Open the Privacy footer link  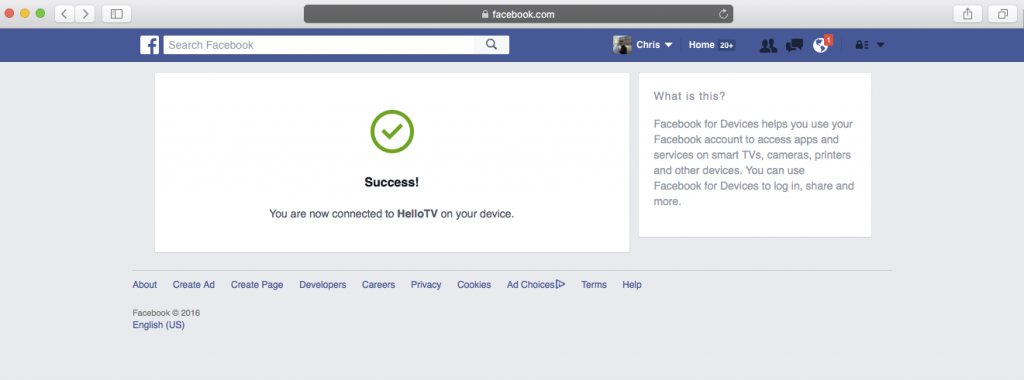[426, 285]
